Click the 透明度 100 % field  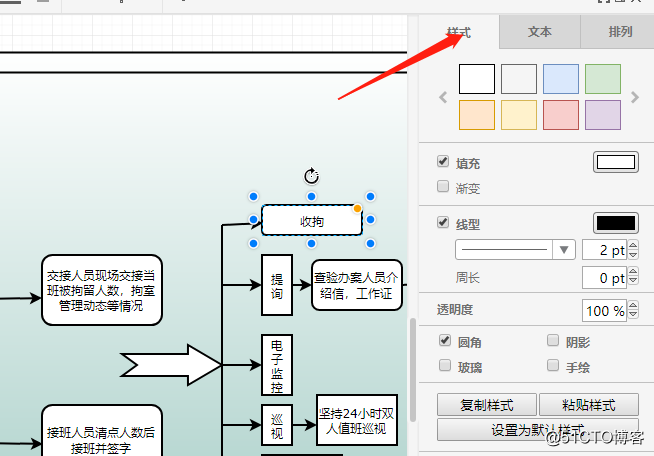click(604, 310)
